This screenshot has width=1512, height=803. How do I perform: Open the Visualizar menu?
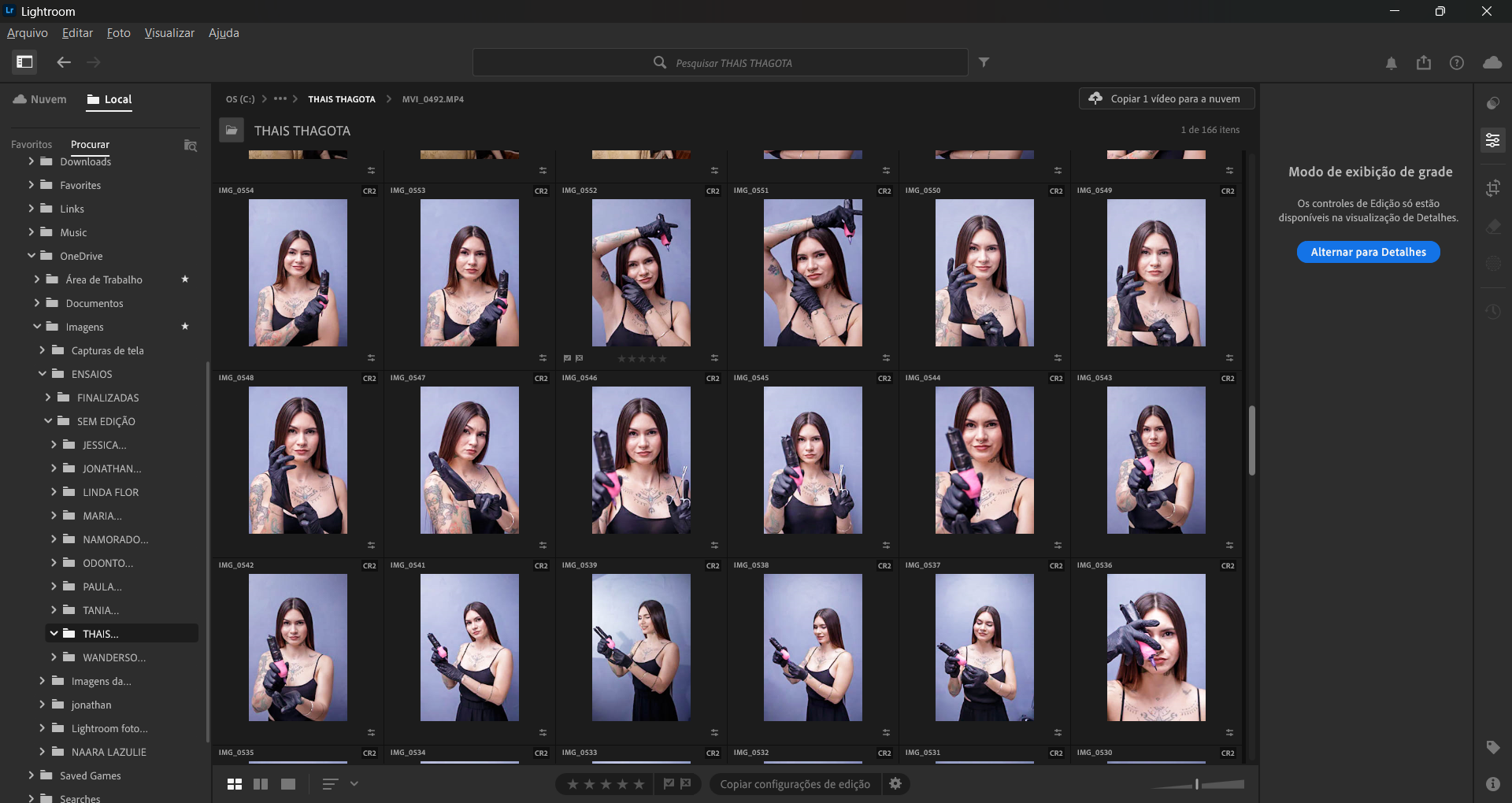[x=169, y=33]
